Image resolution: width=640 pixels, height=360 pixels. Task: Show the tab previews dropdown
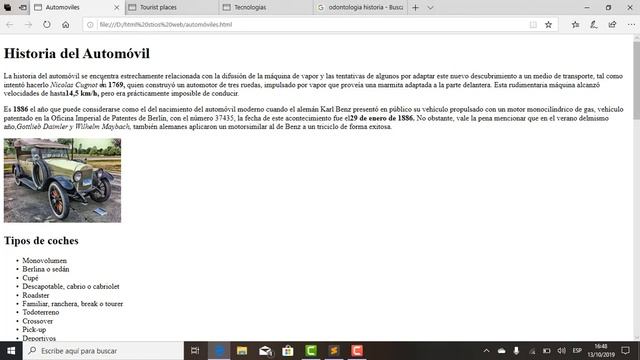tap(430, 7)
